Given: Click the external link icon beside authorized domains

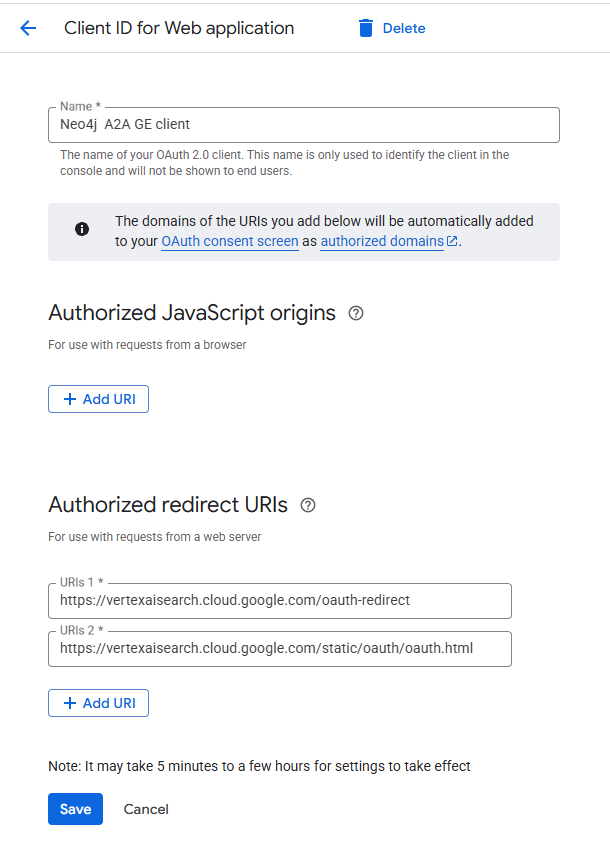Looking at the screenshot, I should coord(452,241).
